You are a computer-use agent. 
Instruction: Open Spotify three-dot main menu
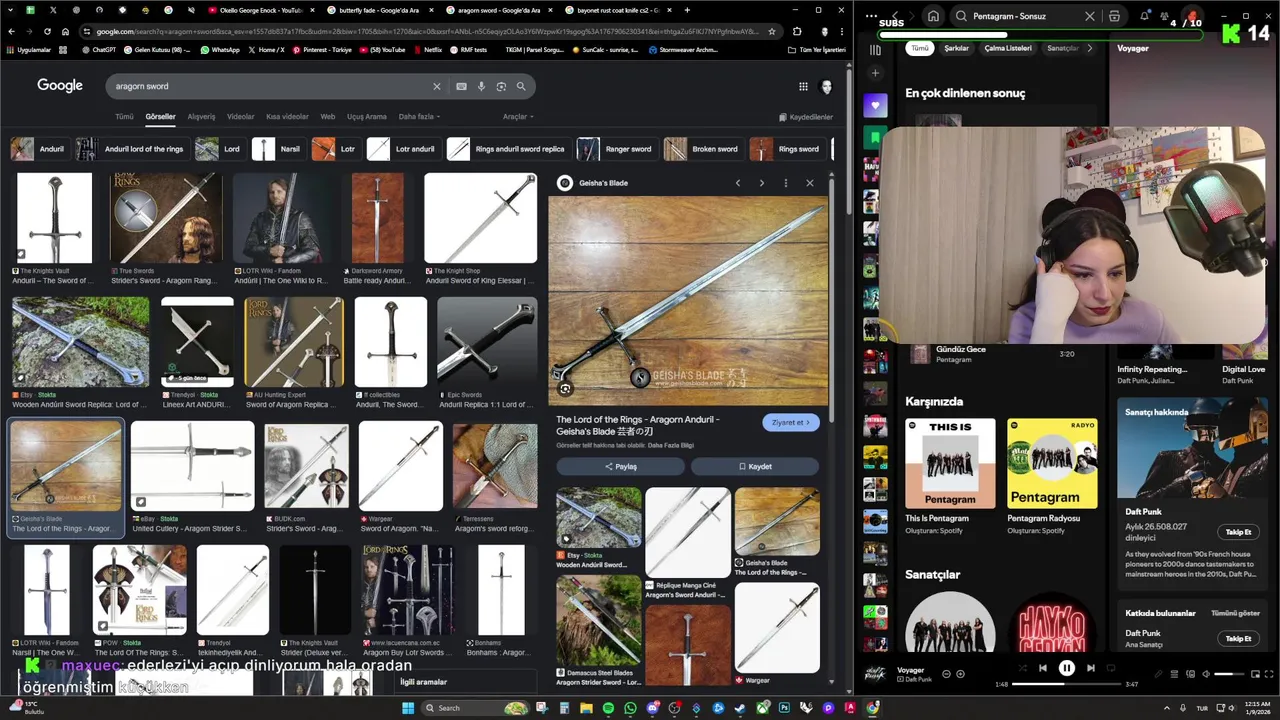[x=870, y=16]
